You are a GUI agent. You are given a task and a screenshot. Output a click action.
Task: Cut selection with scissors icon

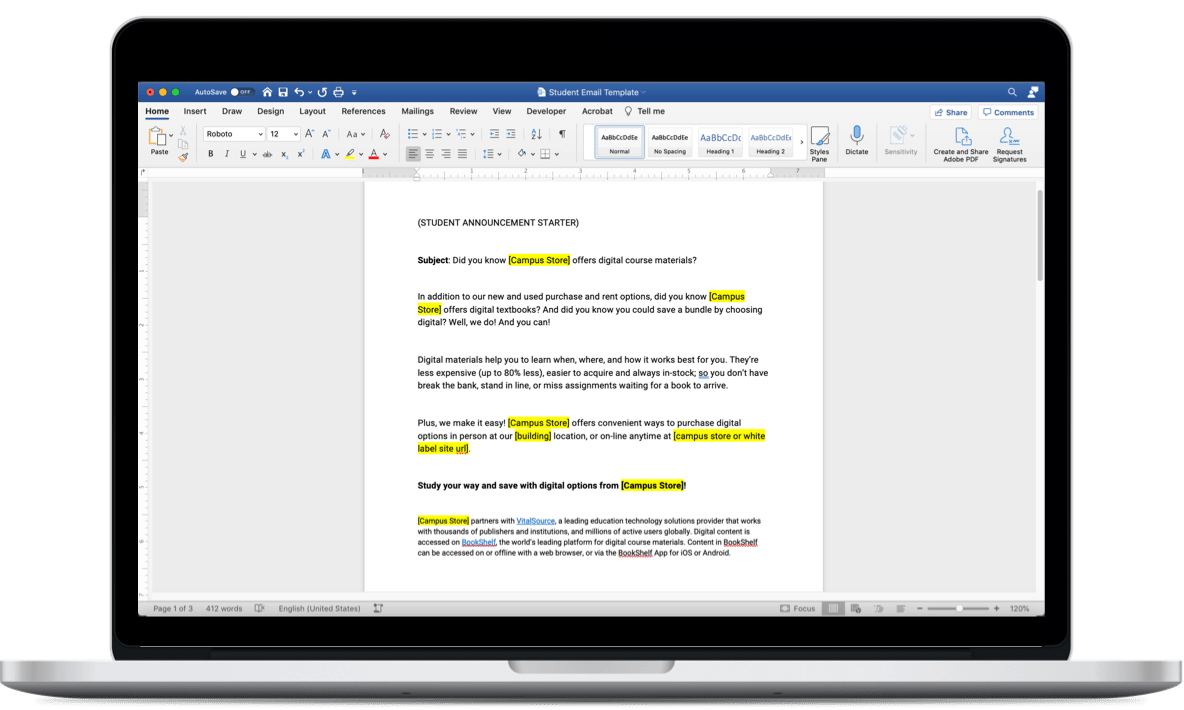[183, 131]
